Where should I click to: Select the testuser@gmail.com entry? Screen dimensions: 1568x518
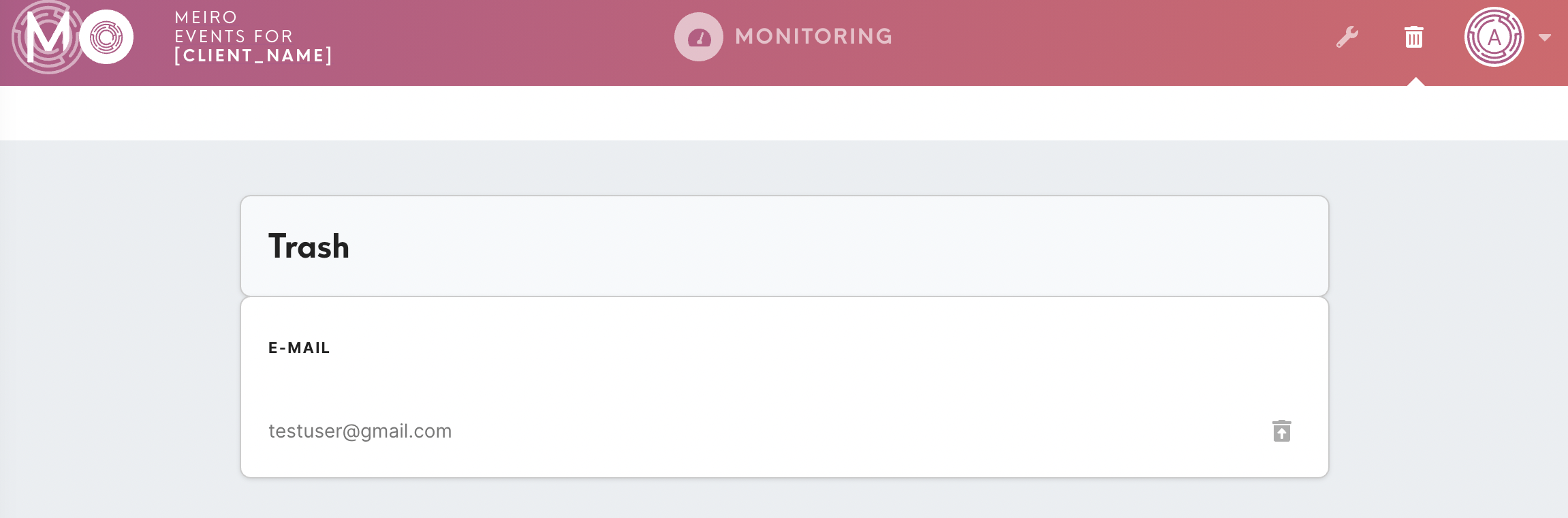coord(360,431)
